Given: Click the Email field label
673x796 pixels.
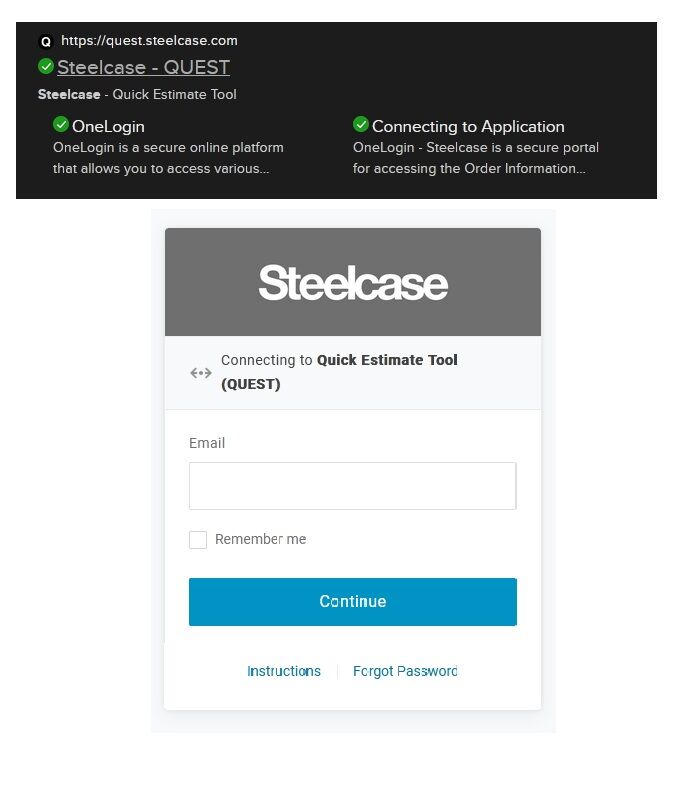Looking at the screenshot, I should [207, 443].
